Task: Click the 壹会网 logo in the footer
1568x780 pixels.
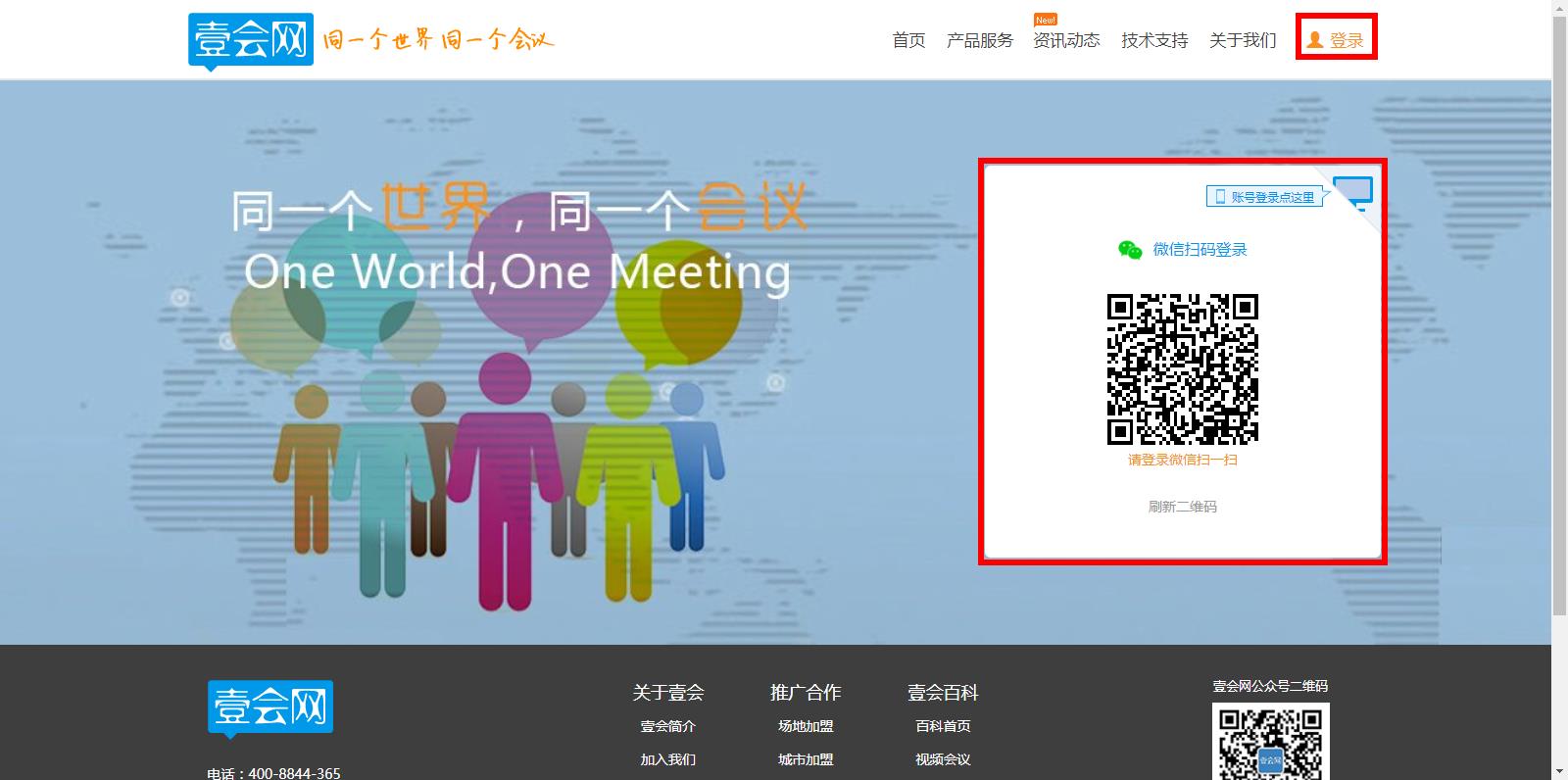Action: [x=270, y=708]
